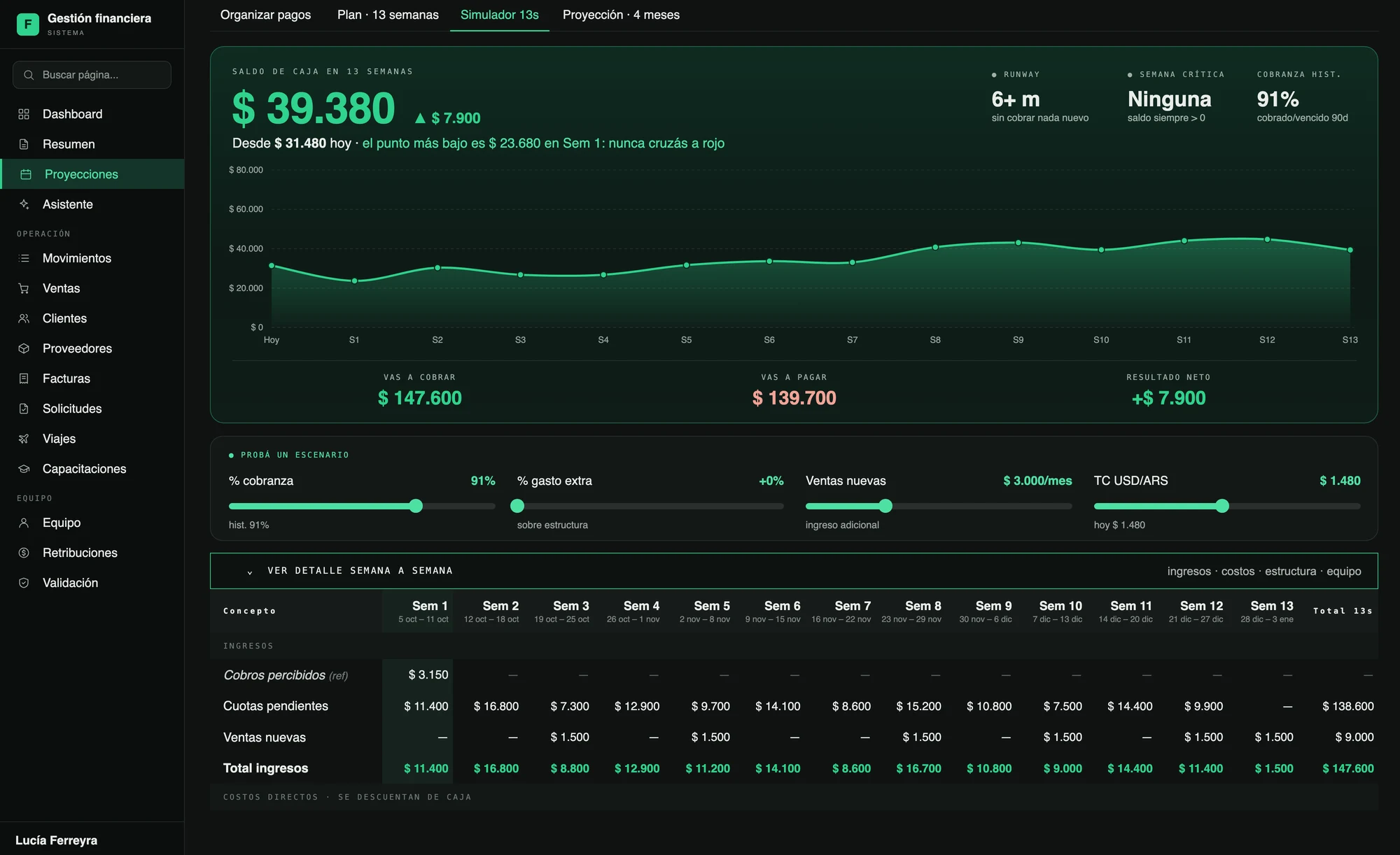Click the Sem 1 column header

pos(417,612)
